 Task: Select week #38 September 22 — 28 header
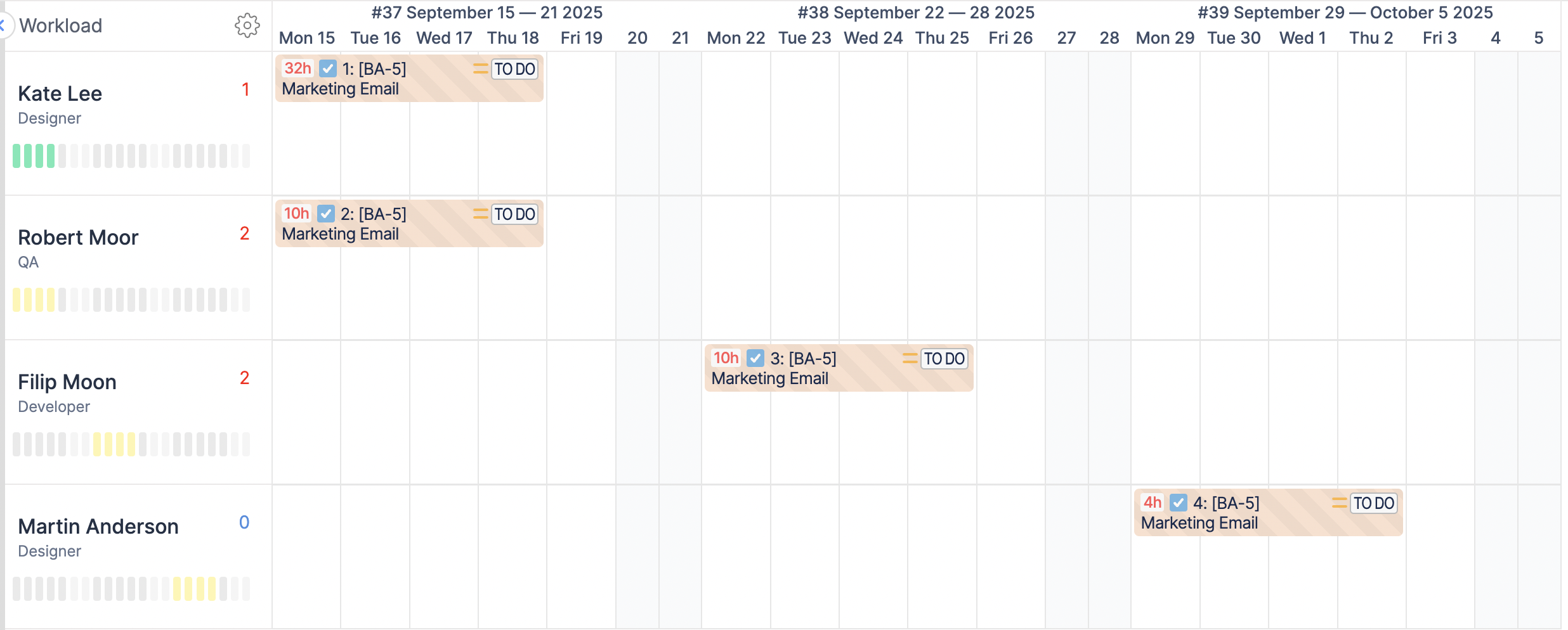click(x=916, y=13)
